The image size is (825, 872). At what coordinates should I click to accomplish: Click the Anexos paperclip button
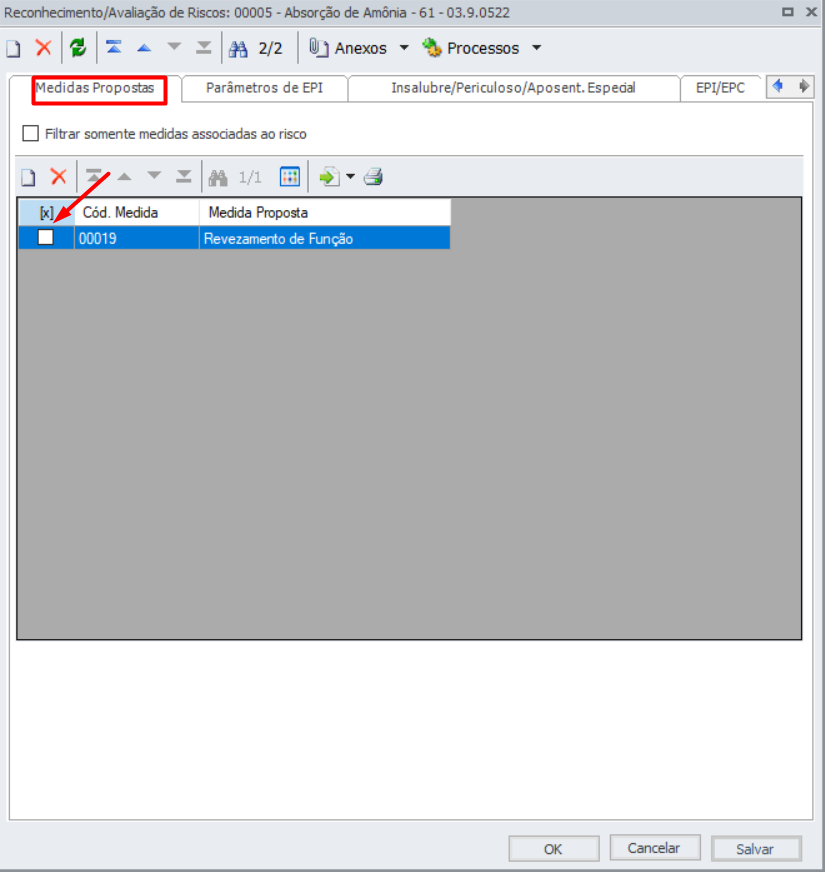click(x=348, y=48)
